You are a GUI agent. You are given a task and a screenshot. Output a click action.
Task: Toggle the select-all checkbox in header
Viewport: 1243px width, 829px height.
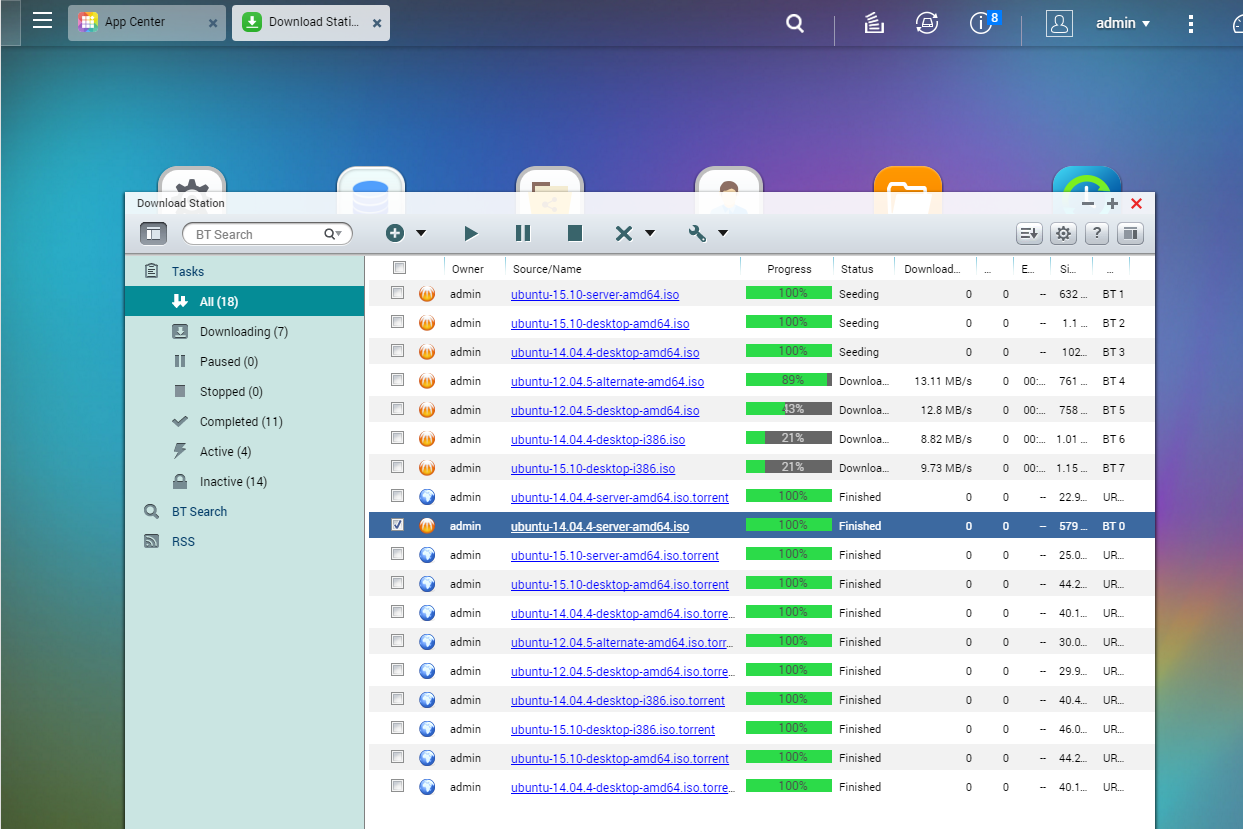coord(400,267)
